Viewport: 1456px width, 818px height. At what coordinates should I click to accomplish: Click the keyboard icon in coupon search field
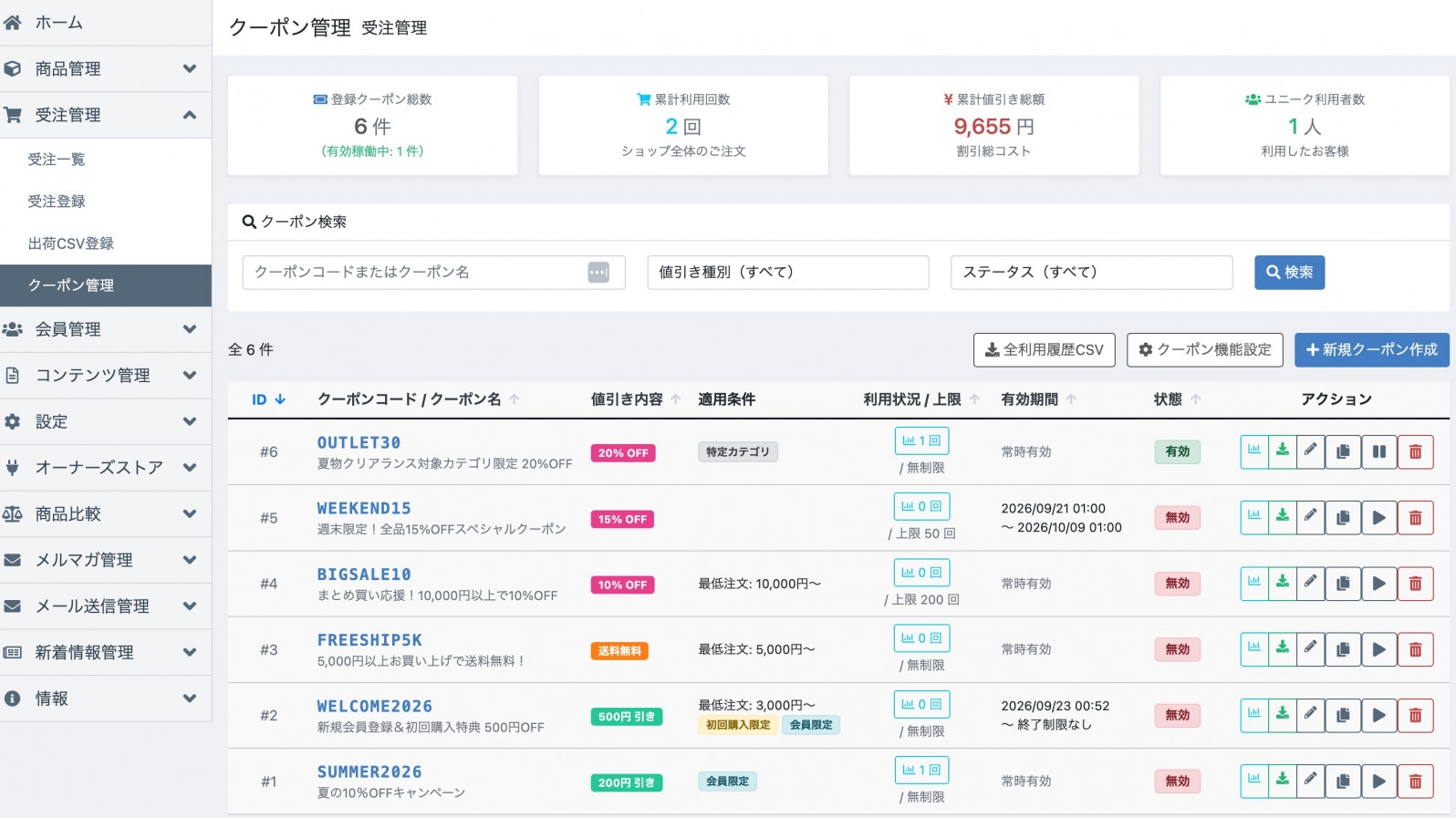click(598, 272)
